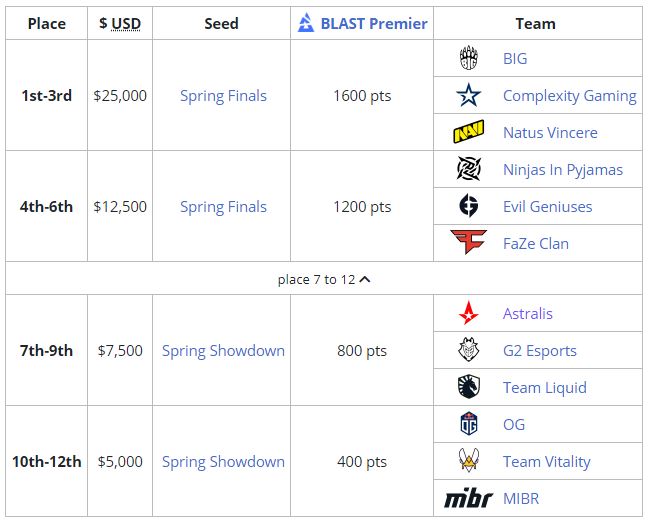Screen dimensions: 650x522
Task: Click the G2 Esports logo icon
Action: (x=468, y=351)
